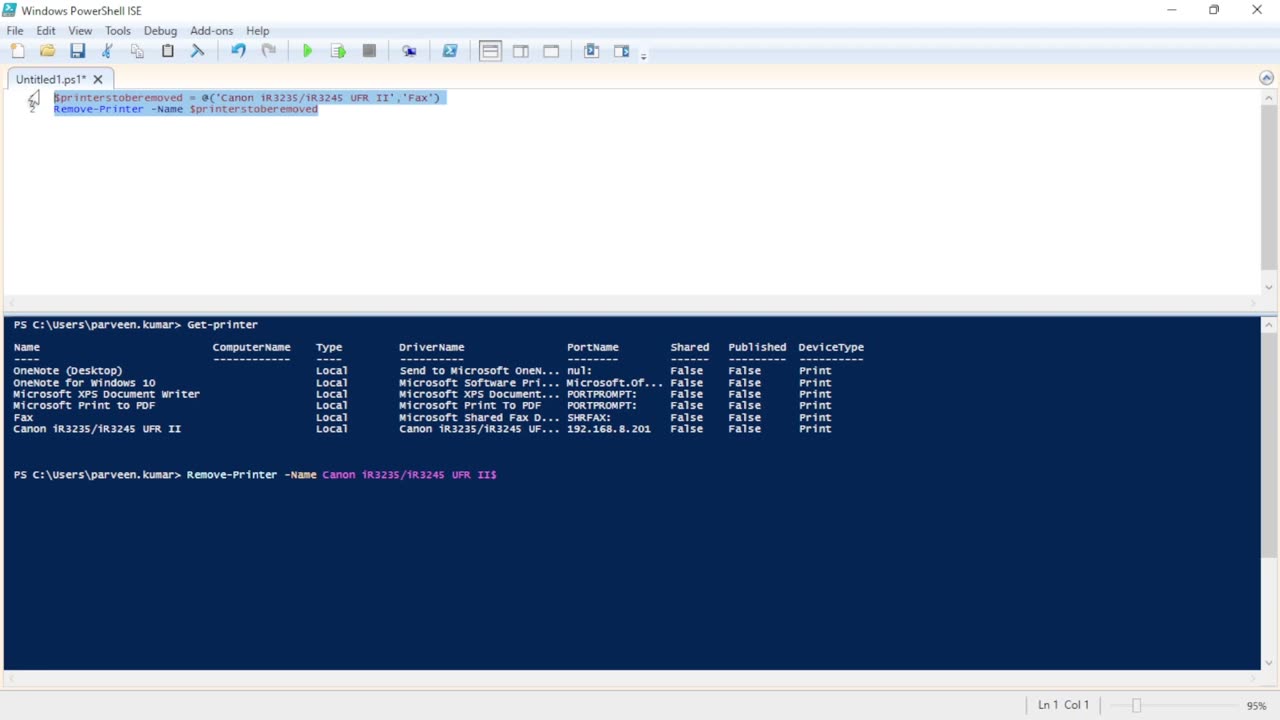Click the 95% zoom value

tap(1256, 706)
